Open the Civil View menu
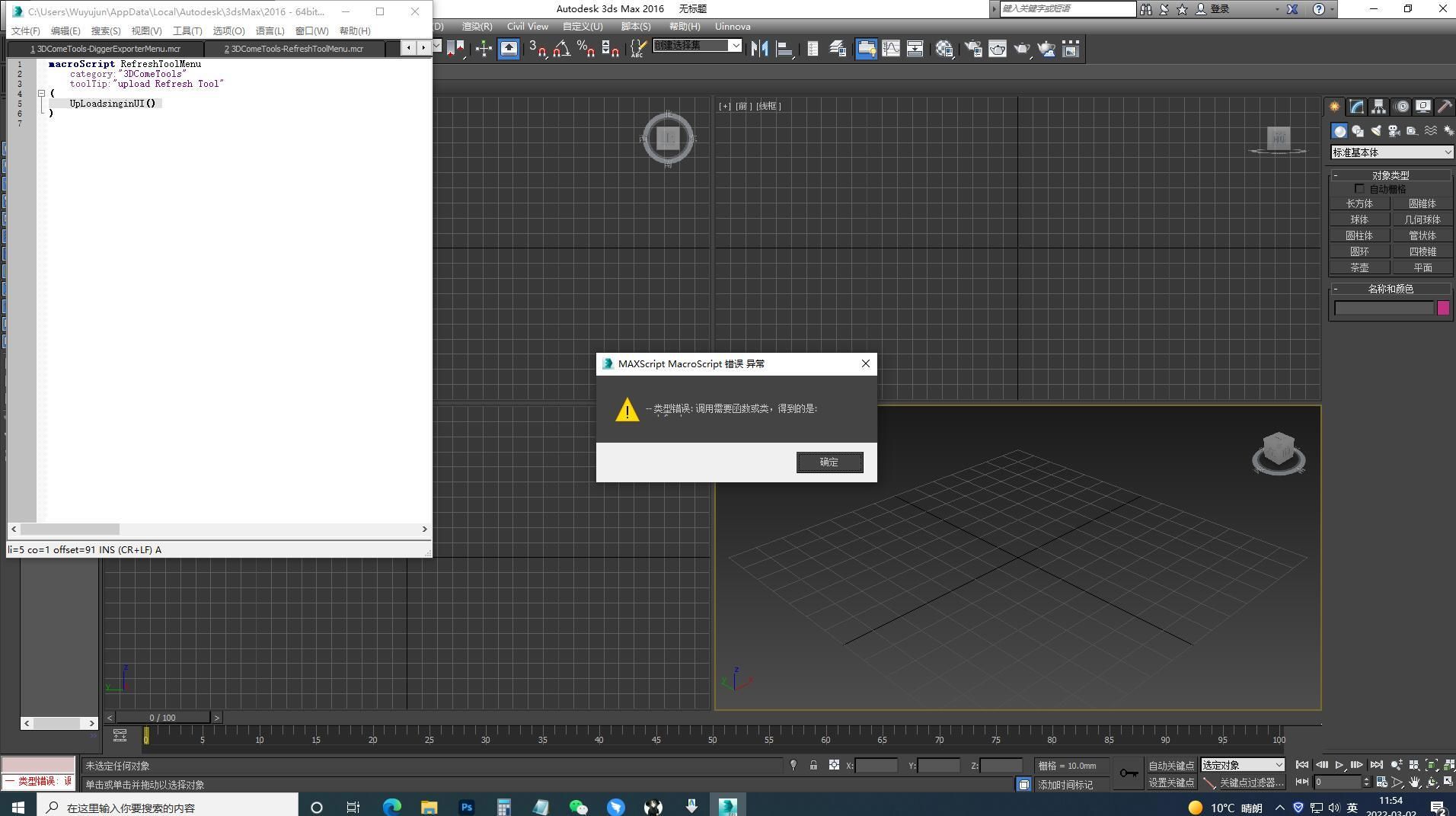Viewport: 1456px width, 816px height. [527, 27]
